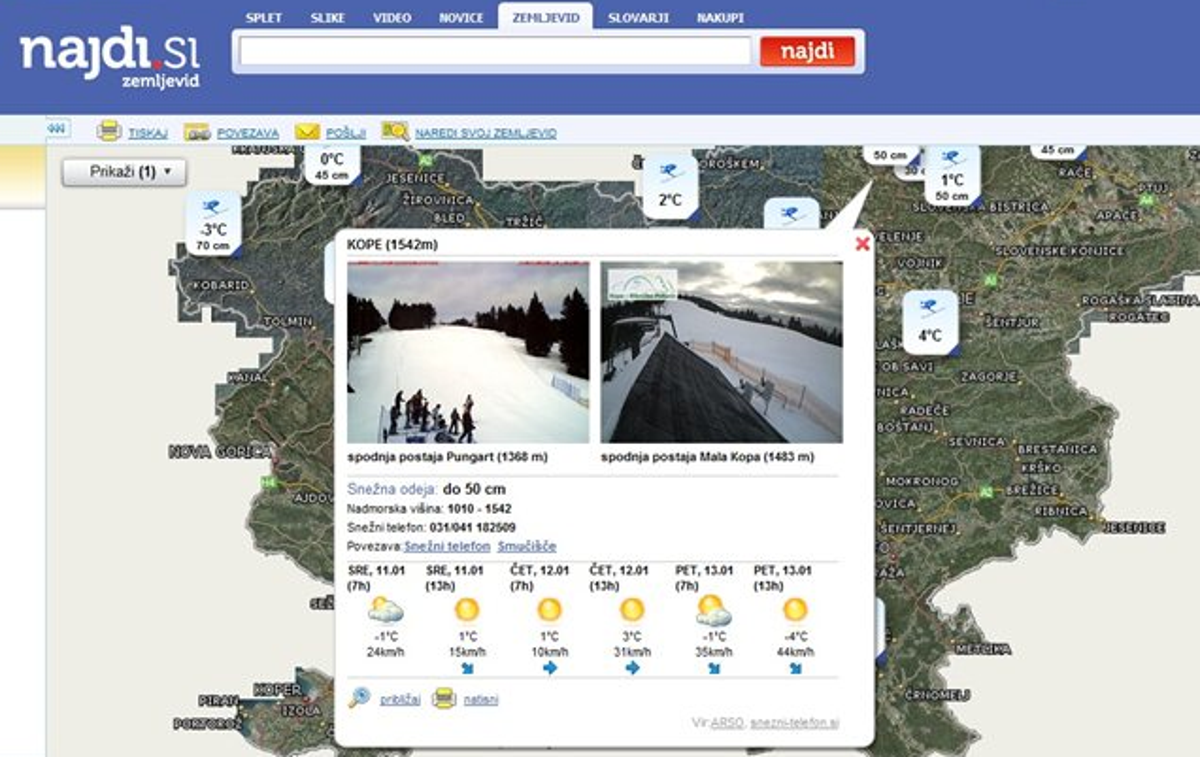The width and height of the screenshot is (1200, 757).
Task: Open the snezni-telefon.si source link
Action: pos(795,722)
